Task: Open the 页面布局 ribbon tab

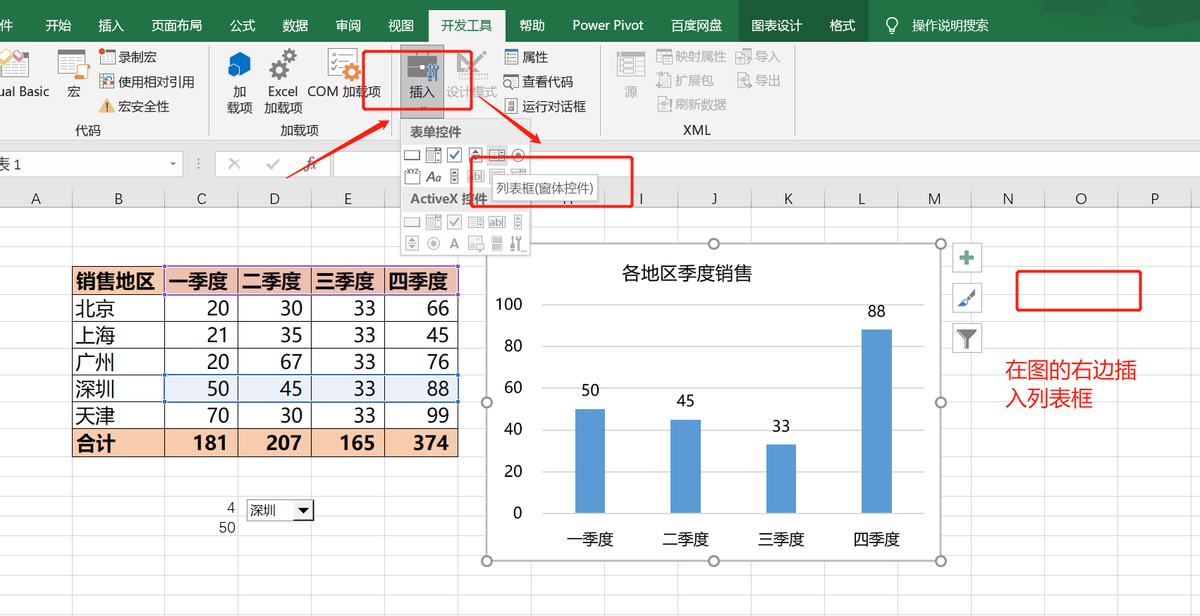Action: click(176, 25)
